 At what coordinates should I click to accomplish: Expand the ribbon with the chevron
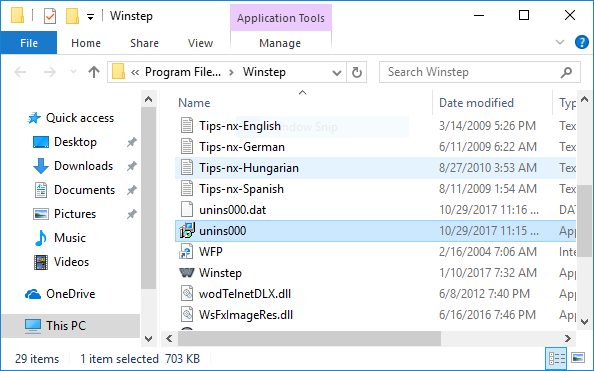(x=560, y=42)
